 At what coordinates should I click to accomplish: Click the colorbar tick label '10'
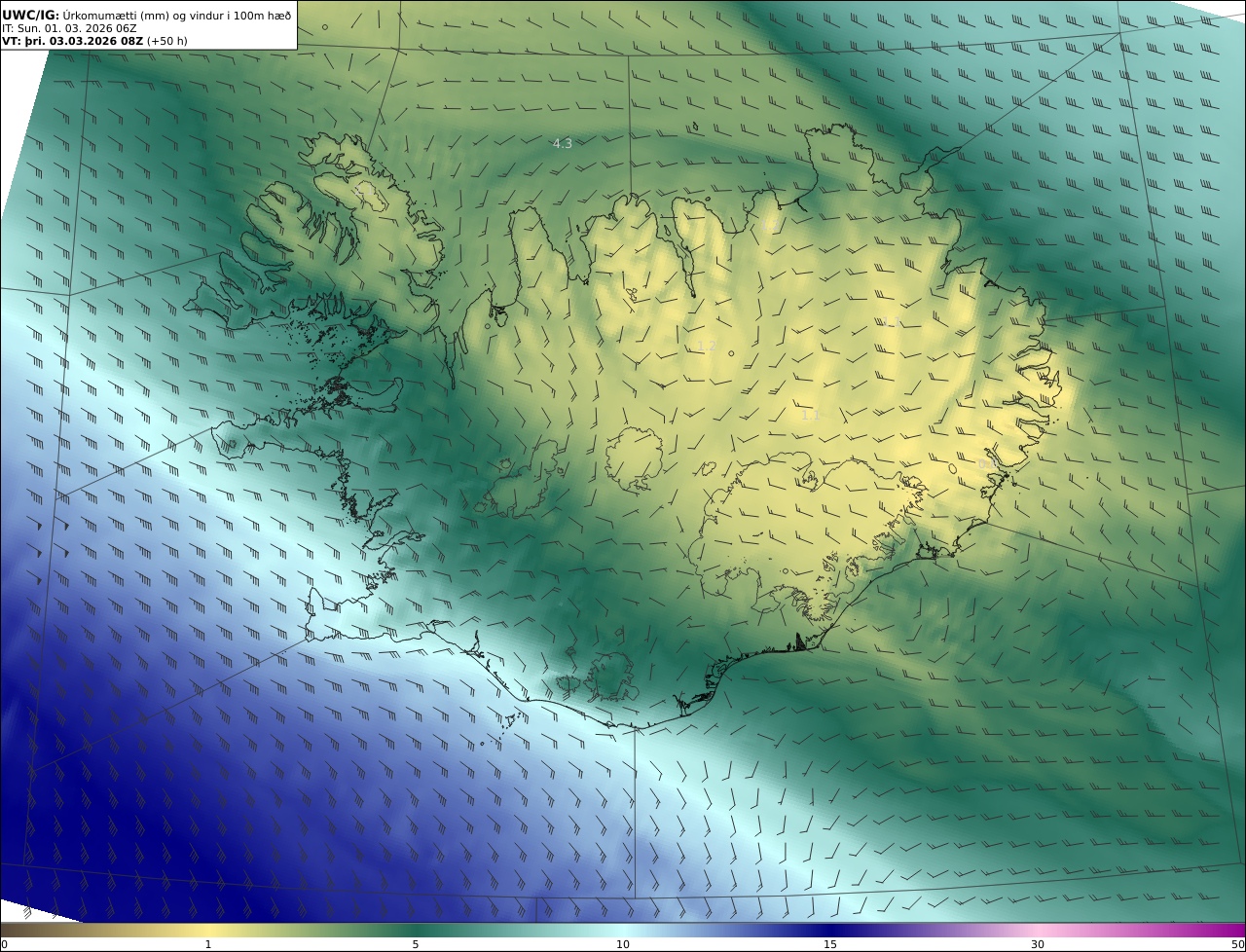pos(623,944)
